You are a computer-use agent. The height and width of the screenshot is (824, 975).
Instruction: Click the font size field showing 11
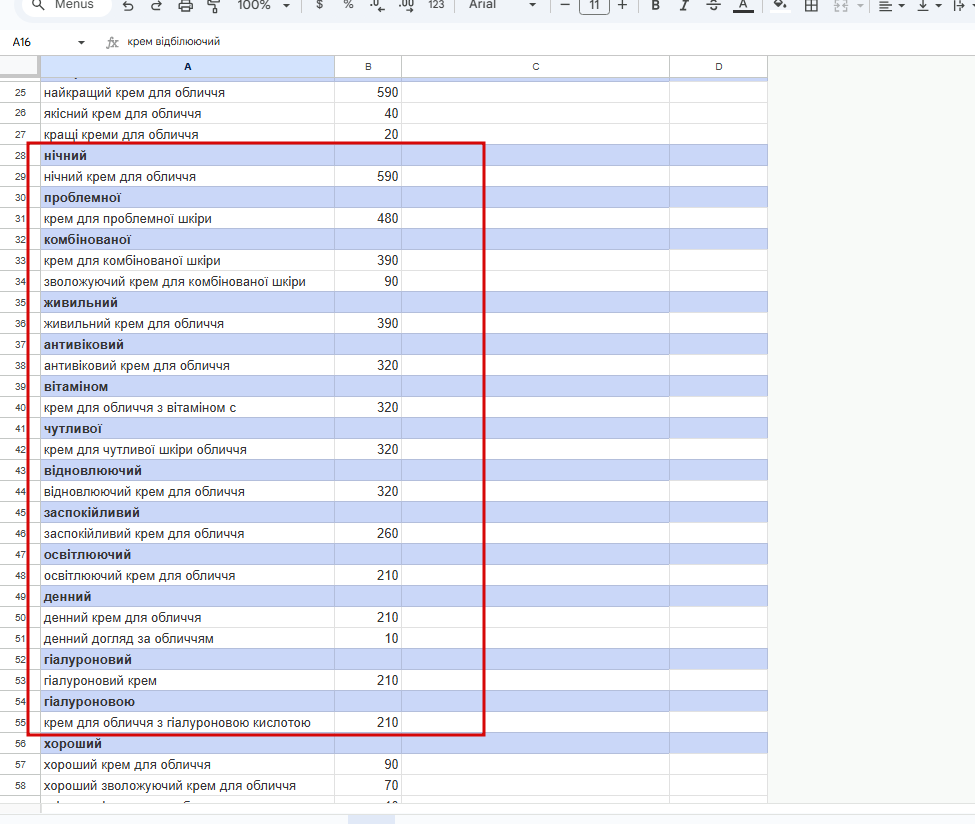pos(594,6)
